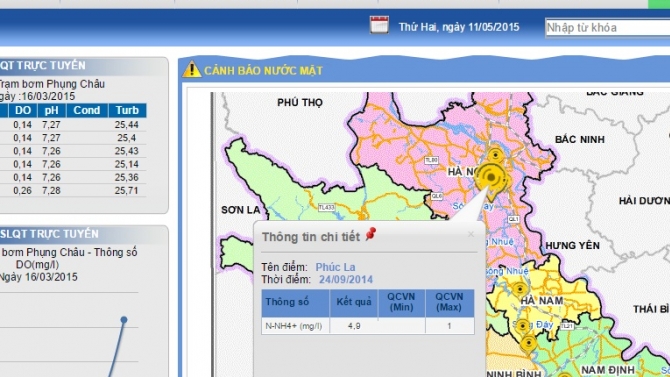This screenshot has height=377, width=670.
Task: Click the 'CẢNH BÁO NƯỚC MẶT' panel title
Action: tap(264, 71)
